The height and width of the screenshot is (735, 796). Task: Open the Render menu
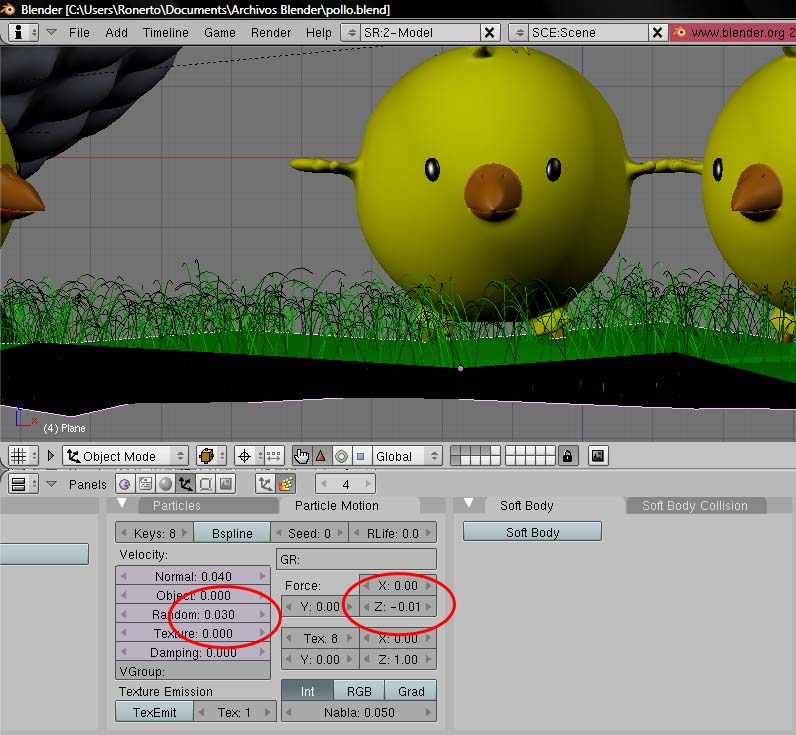(x=272, y=32)
